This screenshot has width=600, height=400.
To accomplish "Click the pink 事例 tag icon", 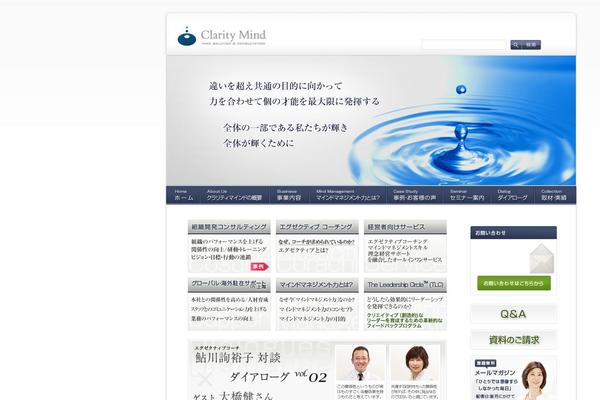I will click(x=259, y=266).
